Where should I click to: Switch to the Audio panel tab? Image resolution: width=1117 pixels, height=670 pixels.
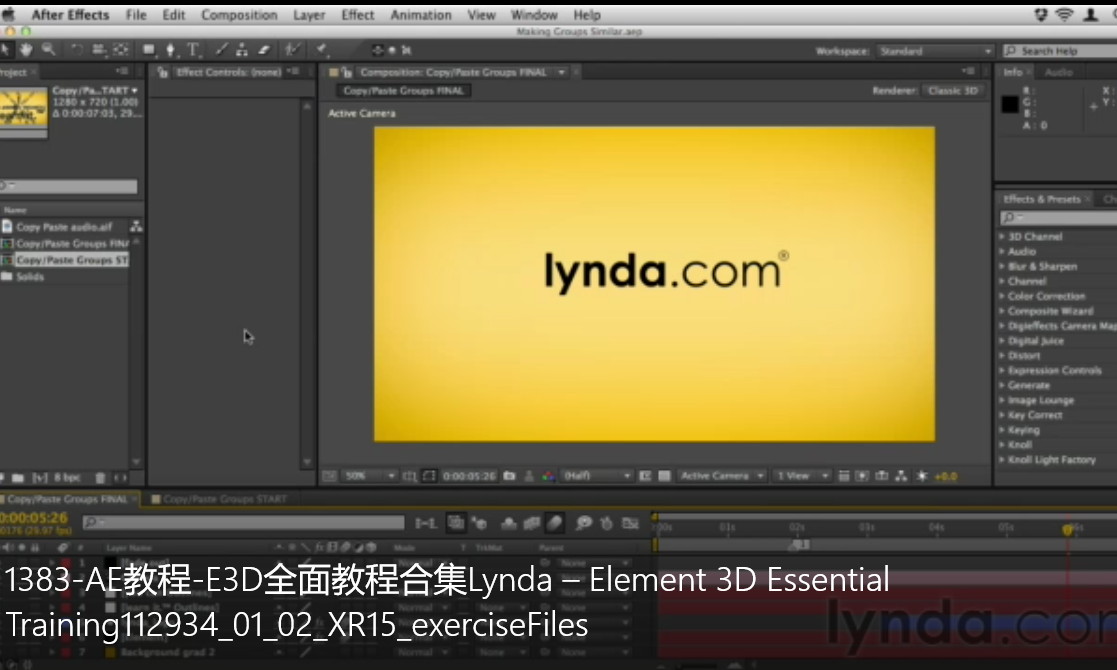pyautogui.click(x=1059, y=72)
